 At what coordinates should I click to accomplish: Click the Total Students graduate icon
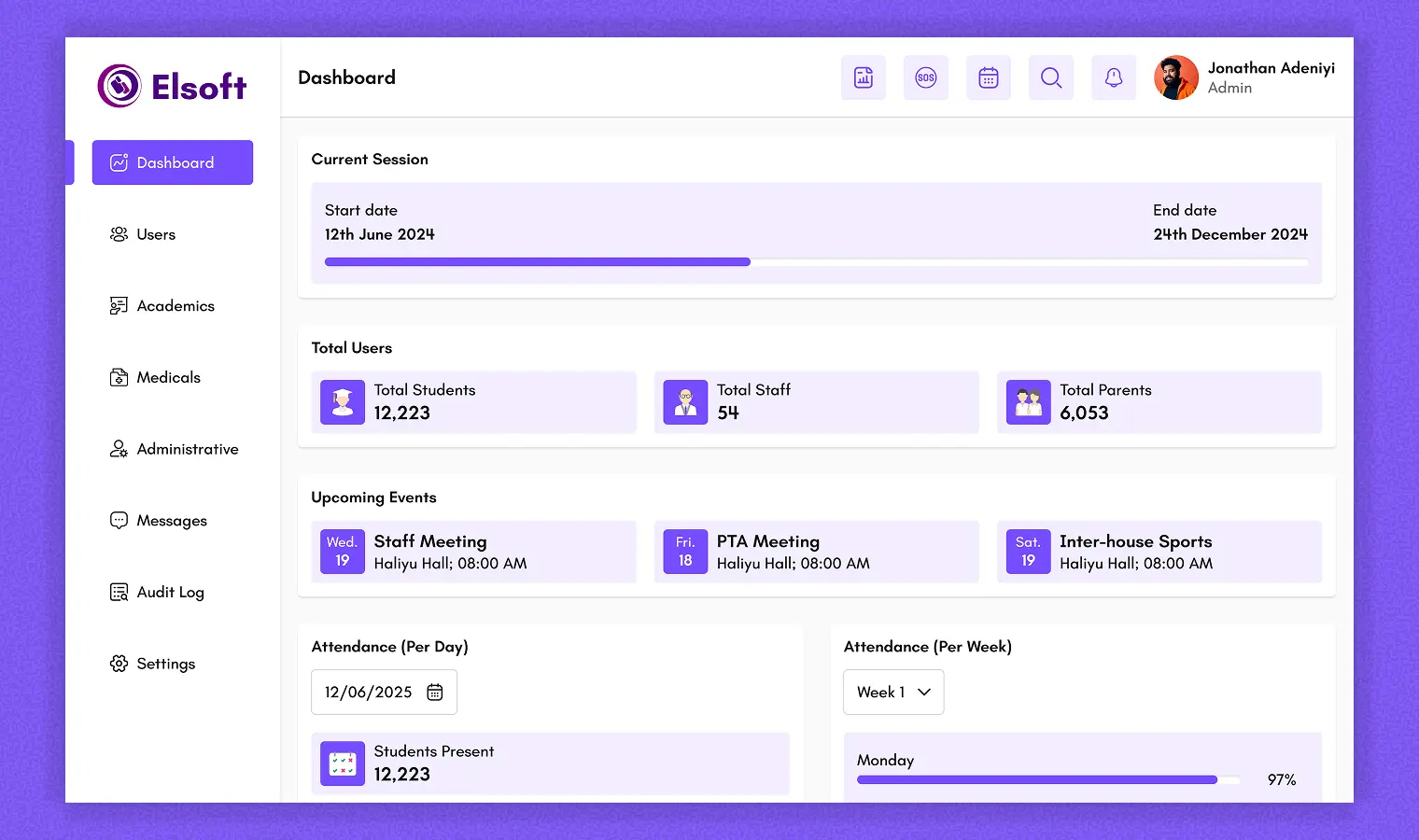pos(343,402)
